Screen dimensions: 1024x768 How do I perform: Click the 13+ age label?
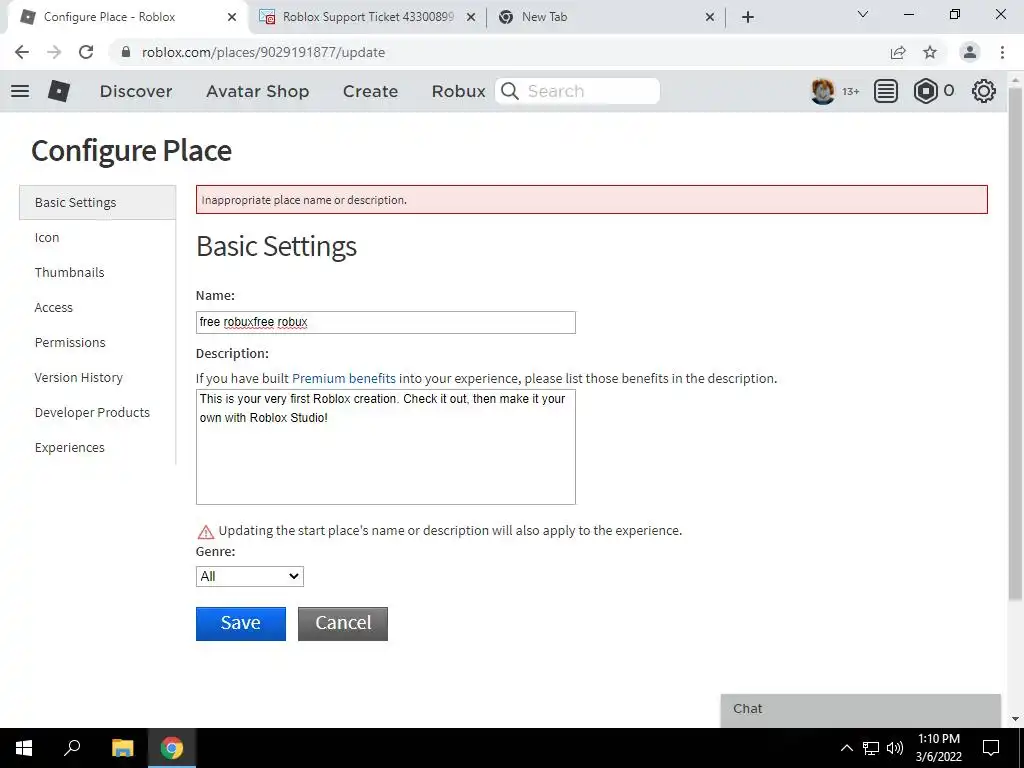coord(850,91)
